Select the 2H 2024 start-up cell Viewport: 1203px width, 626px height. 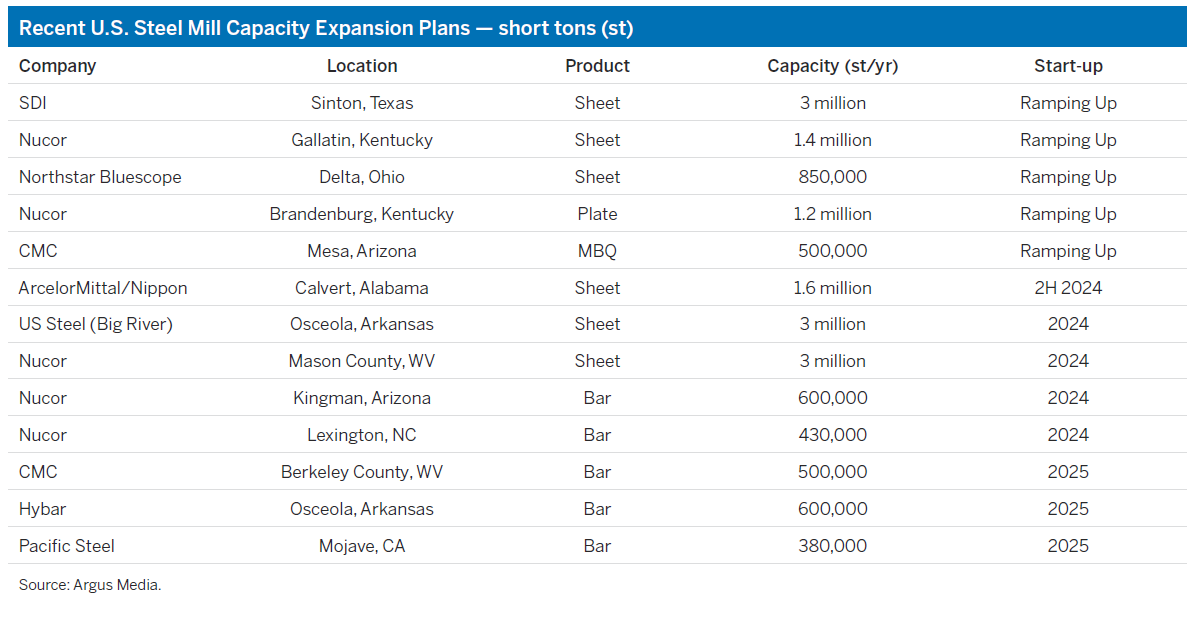pyautogui.click(x=1068, y=288)
